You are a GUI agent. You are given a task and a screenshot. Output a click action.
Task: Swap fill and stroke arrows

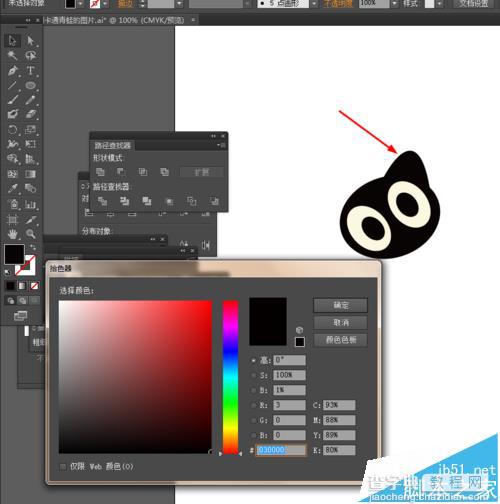(x=33, y=247)
